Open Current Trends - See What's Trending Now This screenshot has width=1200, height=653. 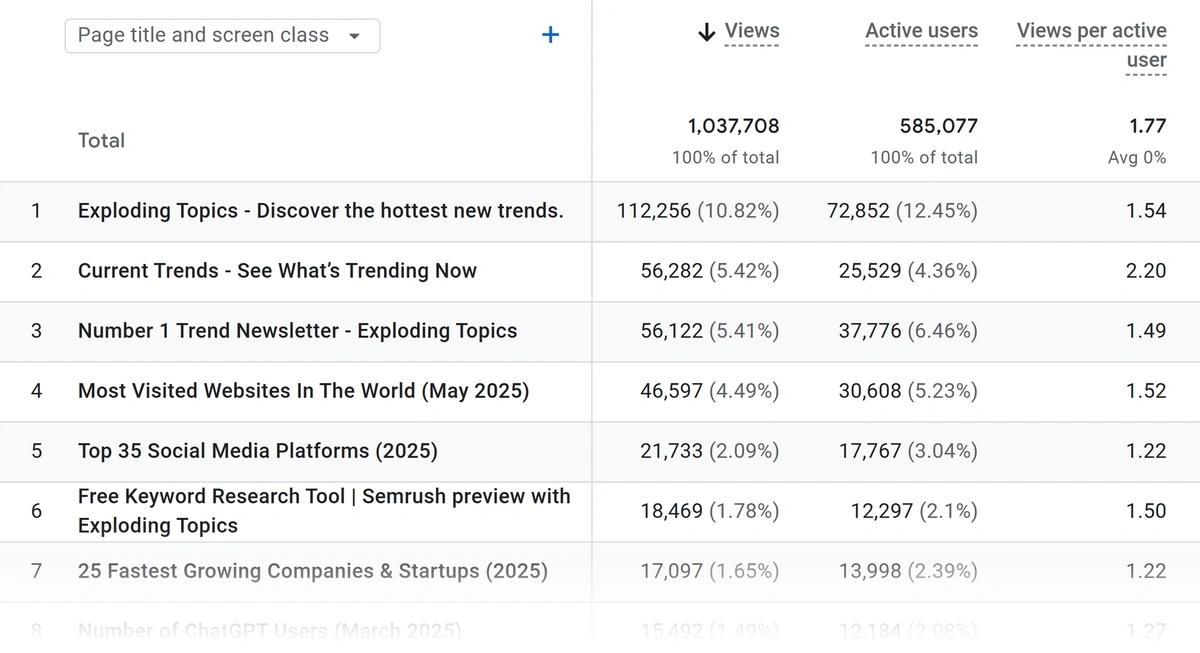[x=277, y=271]
